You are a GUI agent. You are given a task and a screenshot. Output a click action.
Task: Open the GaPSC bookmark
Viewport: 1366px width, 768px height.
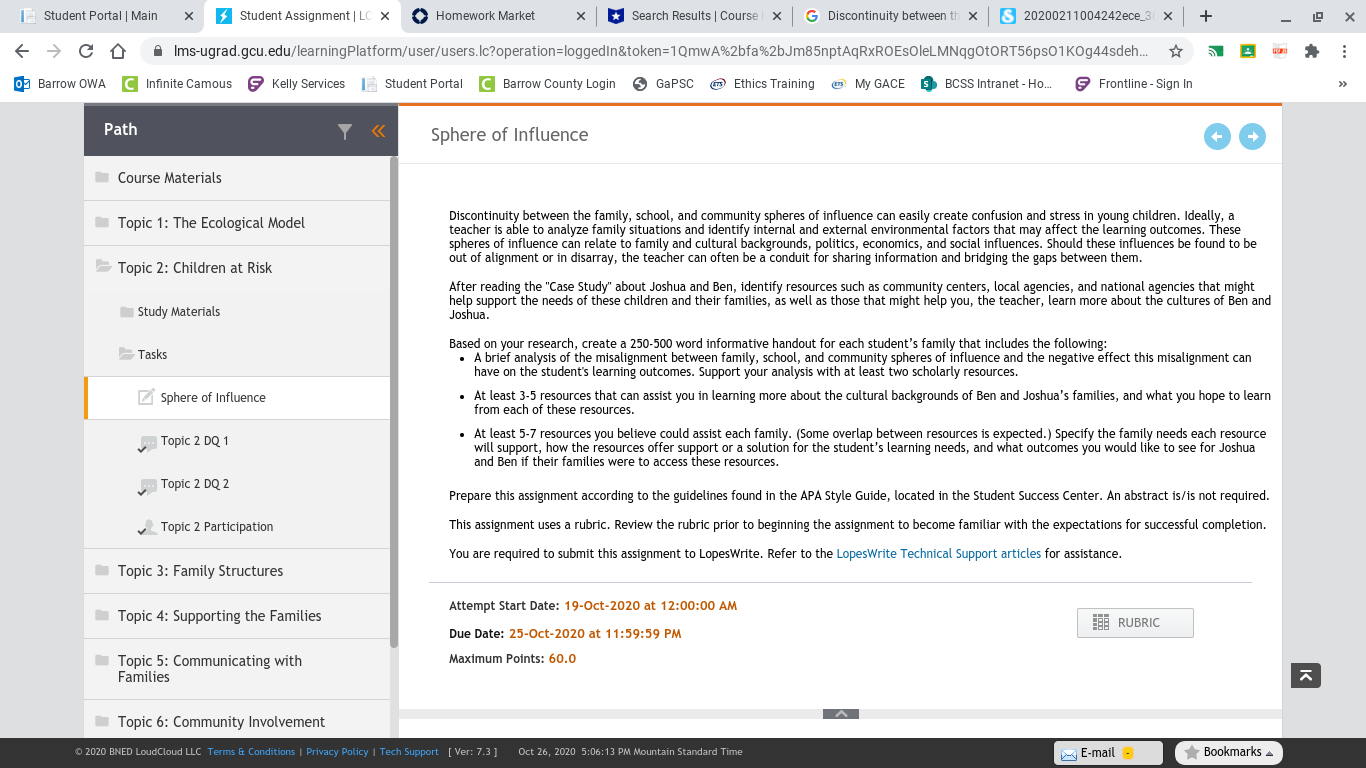663,84
